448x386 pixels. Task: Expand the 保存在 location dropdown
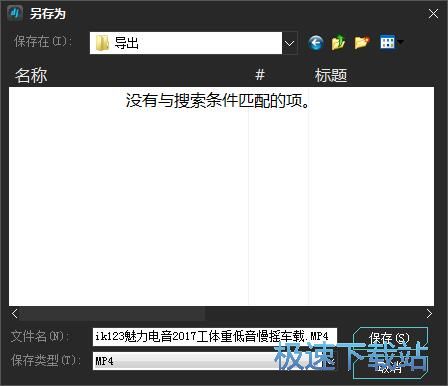pos(290,43)
